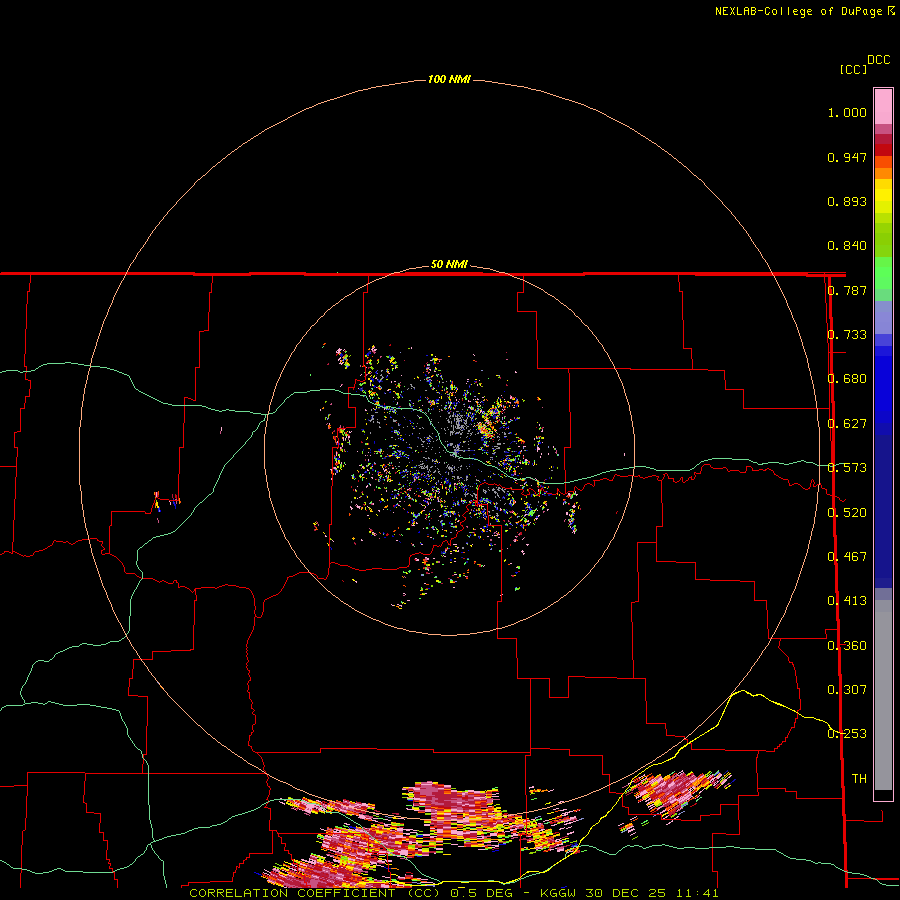
Task: Click the 50 NMI range ring label
Action: 449,264
